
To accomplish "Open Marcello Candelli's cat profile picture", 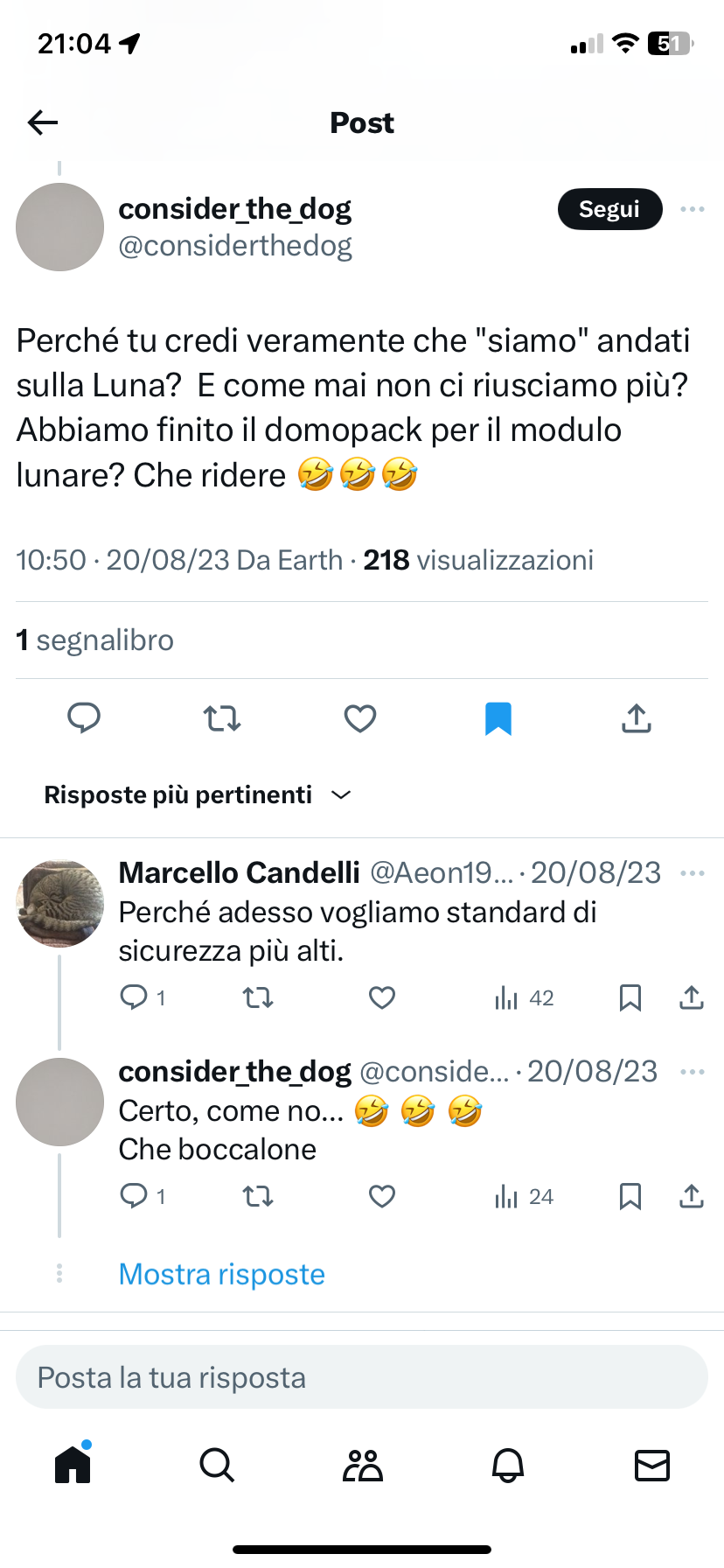I will [x=60, y=904].
